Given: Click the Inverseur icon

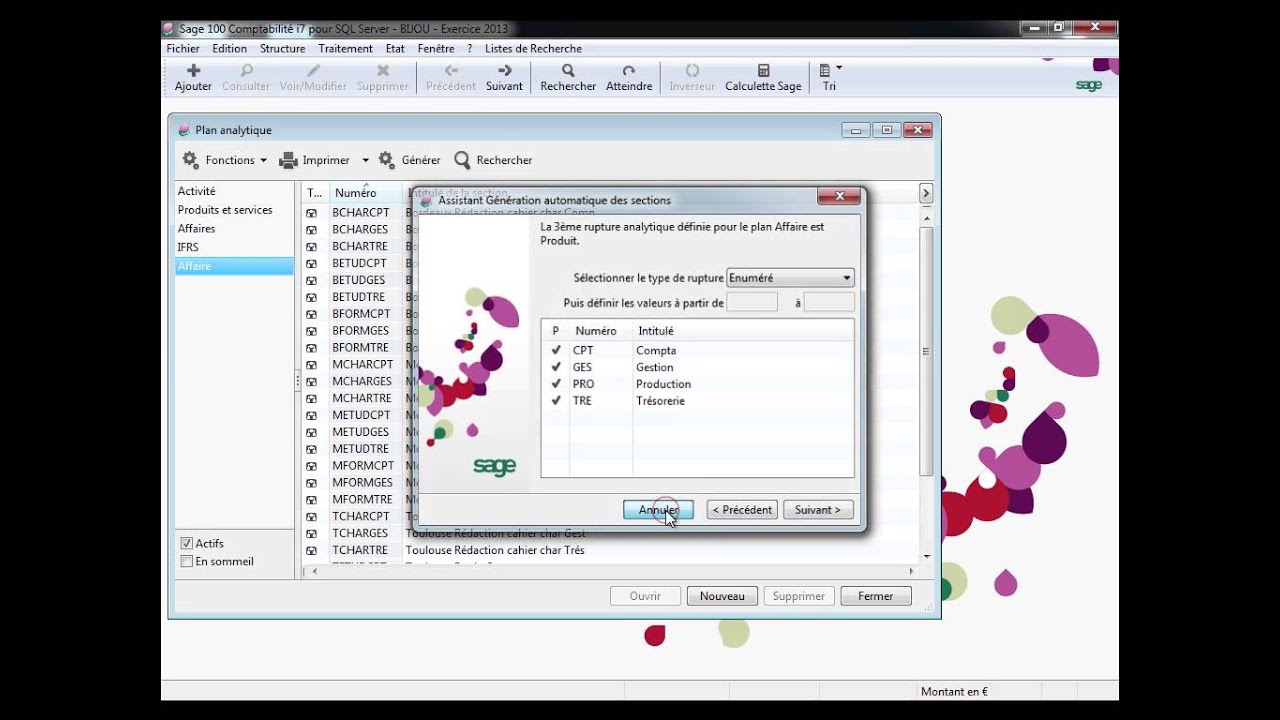Looking at the screenshot, I should tap(692, 70).
